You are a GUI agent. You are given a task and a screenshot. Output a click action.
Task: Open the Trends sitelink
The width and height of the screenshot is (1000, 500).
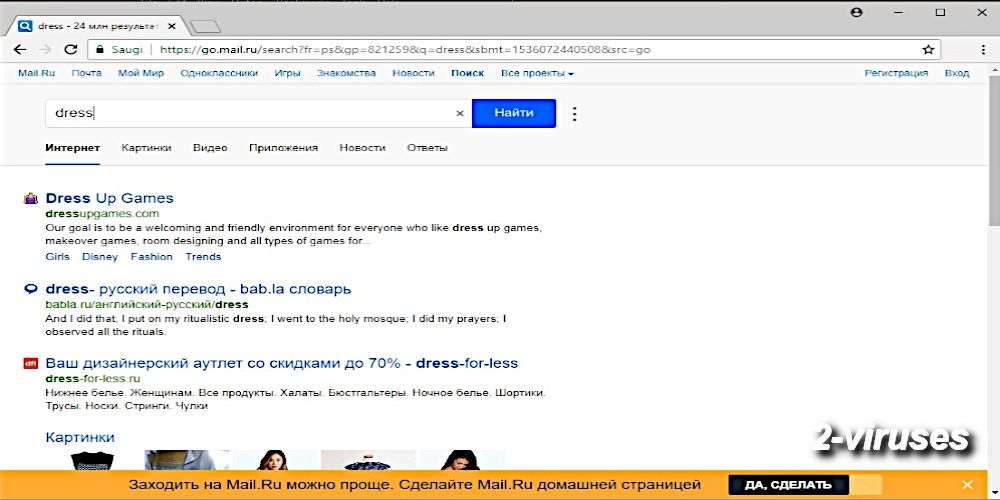click(203, 257)
